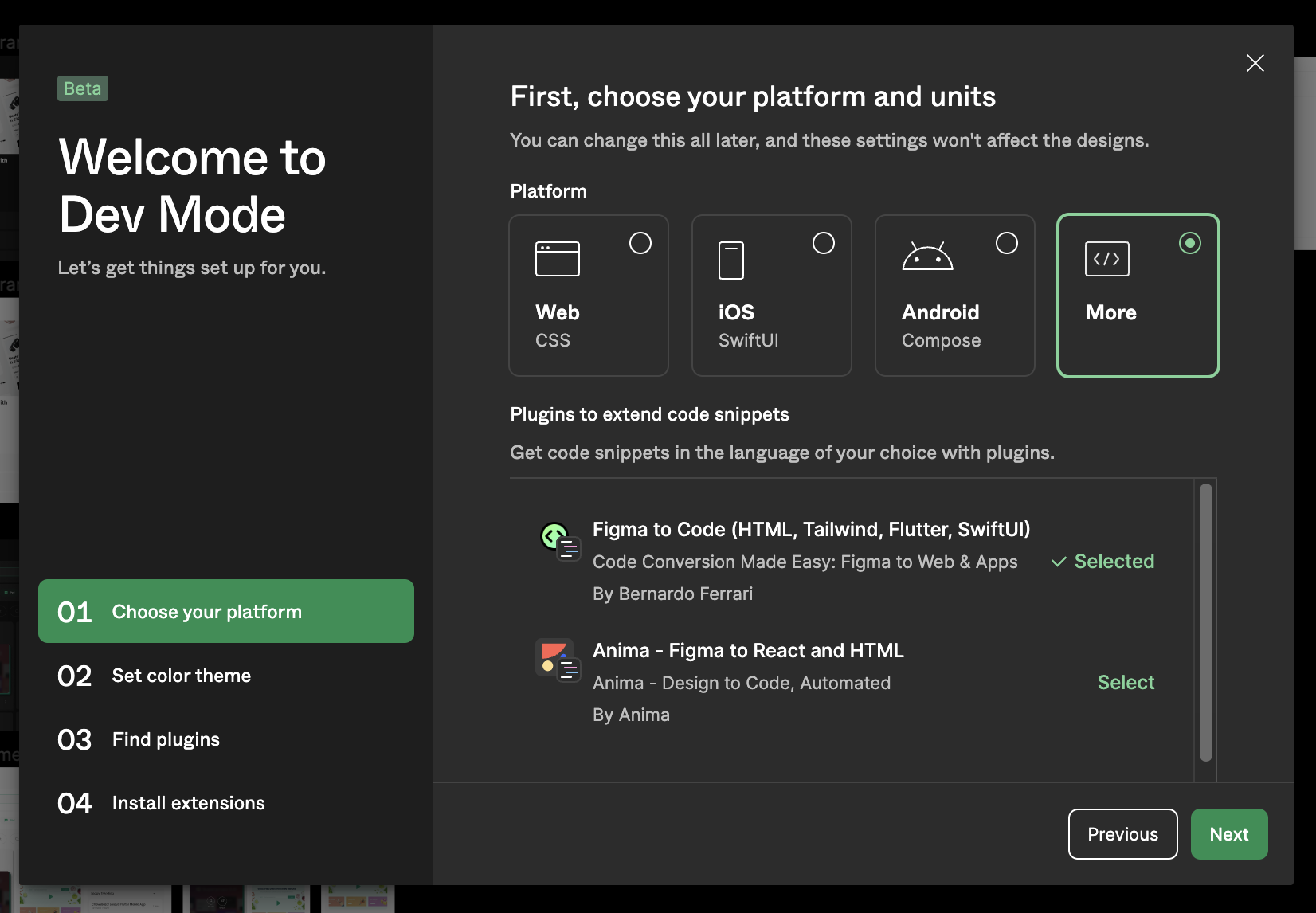Click the checkmark next to Selected

pyautogui.click(x=1059, y=562)
